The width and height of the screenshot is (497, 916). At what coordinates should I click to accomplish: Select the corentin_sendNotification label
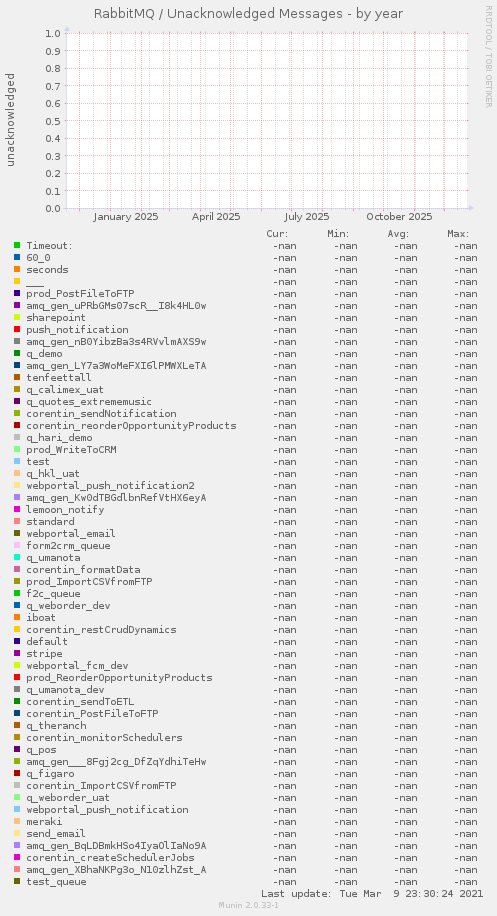pos(101,414)
